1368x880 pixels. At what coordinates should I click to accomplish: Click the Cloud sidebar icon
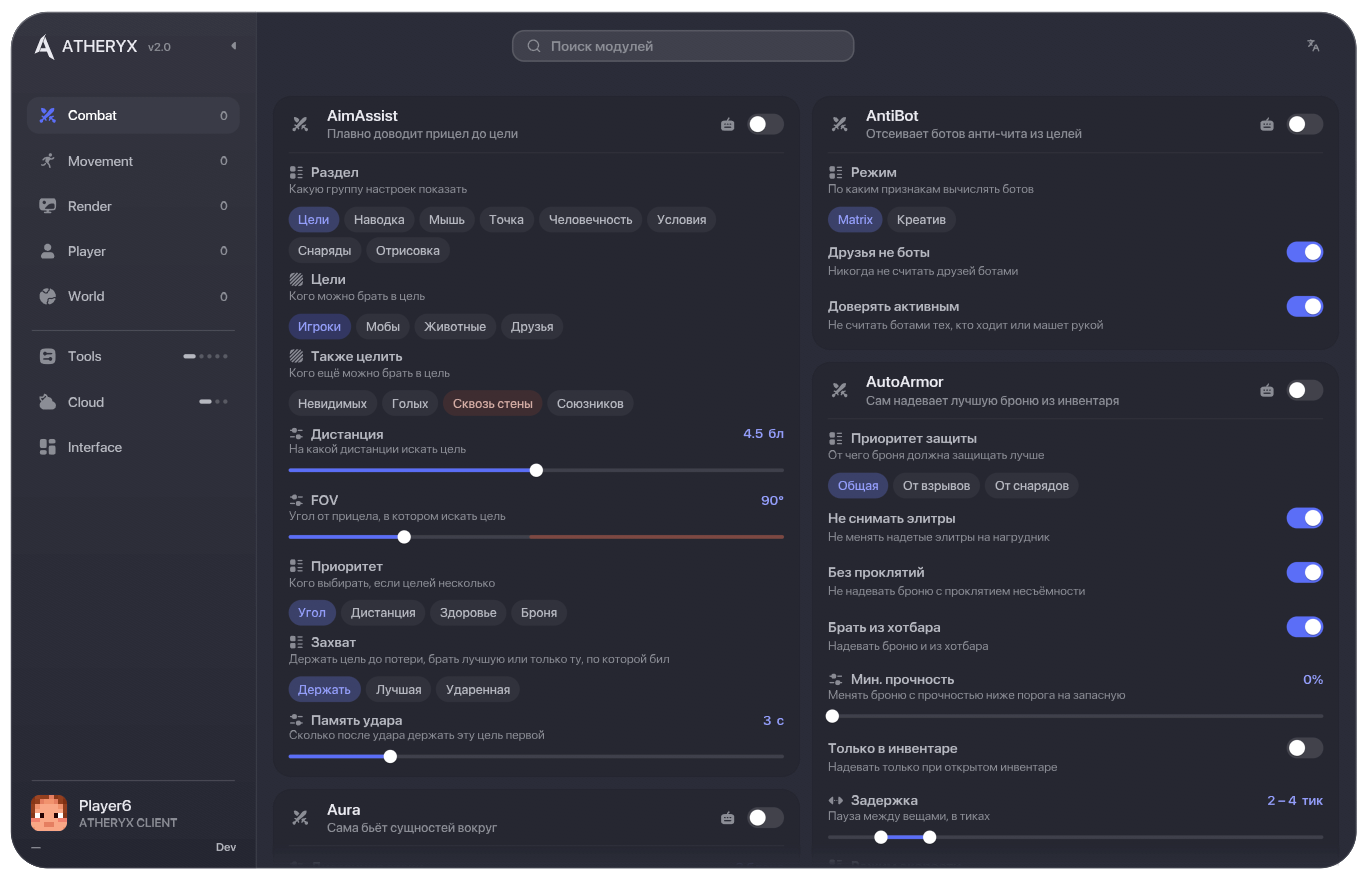point(47,402)
